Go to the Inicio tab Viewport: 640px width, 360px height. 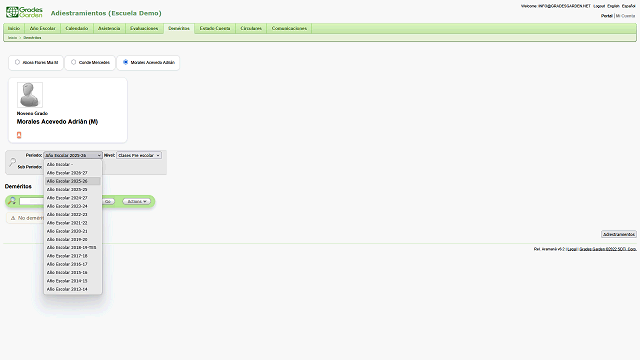[14, 28]
